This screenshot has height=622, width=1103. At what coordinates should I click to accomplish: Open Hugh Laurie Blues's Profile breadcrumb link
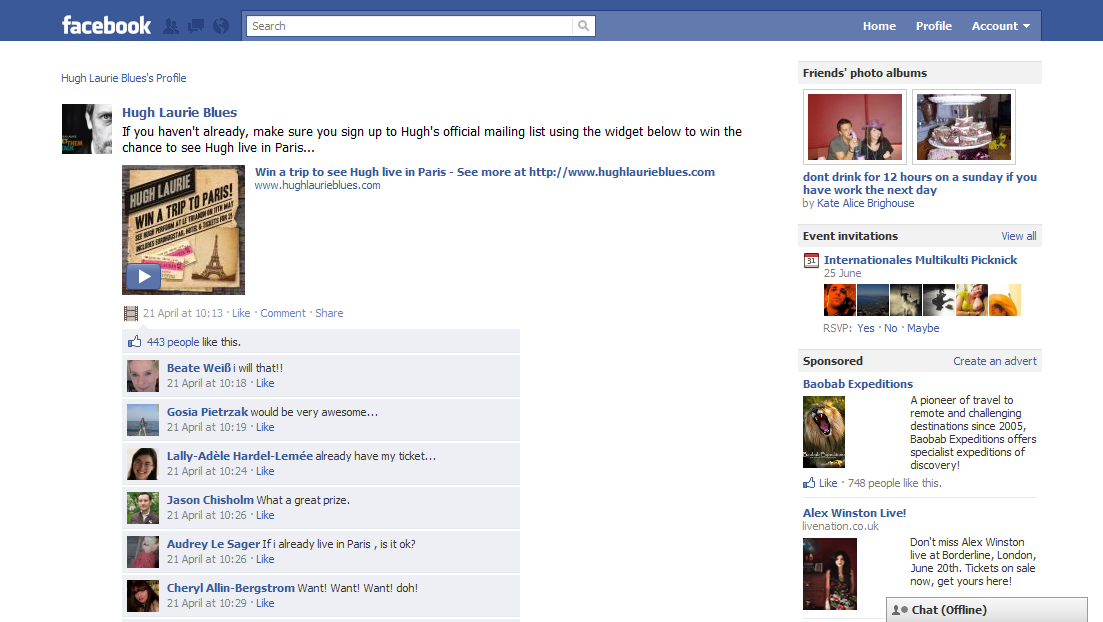click(x=124, y=78)
